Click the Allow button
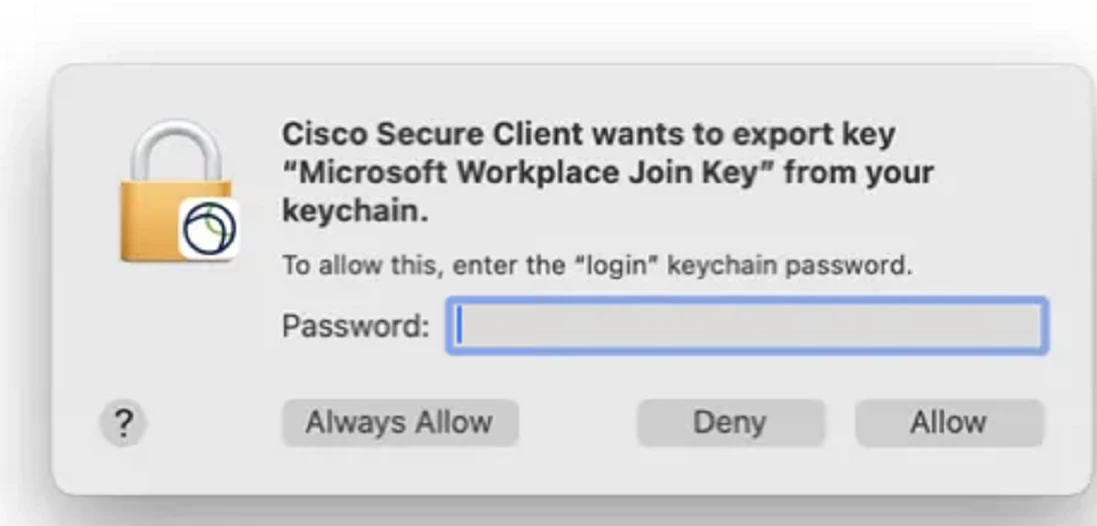 (949, 422)
